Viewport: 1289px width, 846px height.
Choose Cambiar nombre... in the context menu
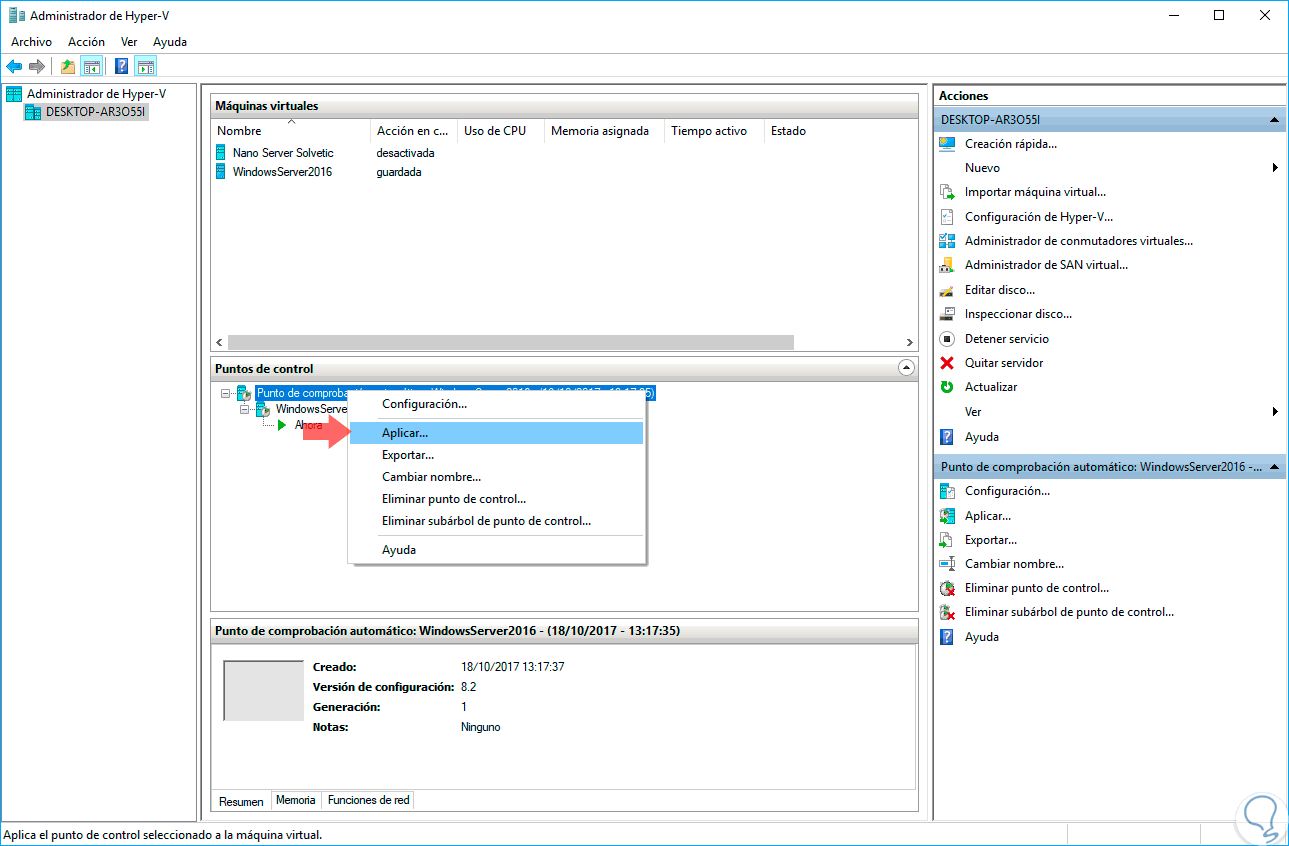[496, 477]
